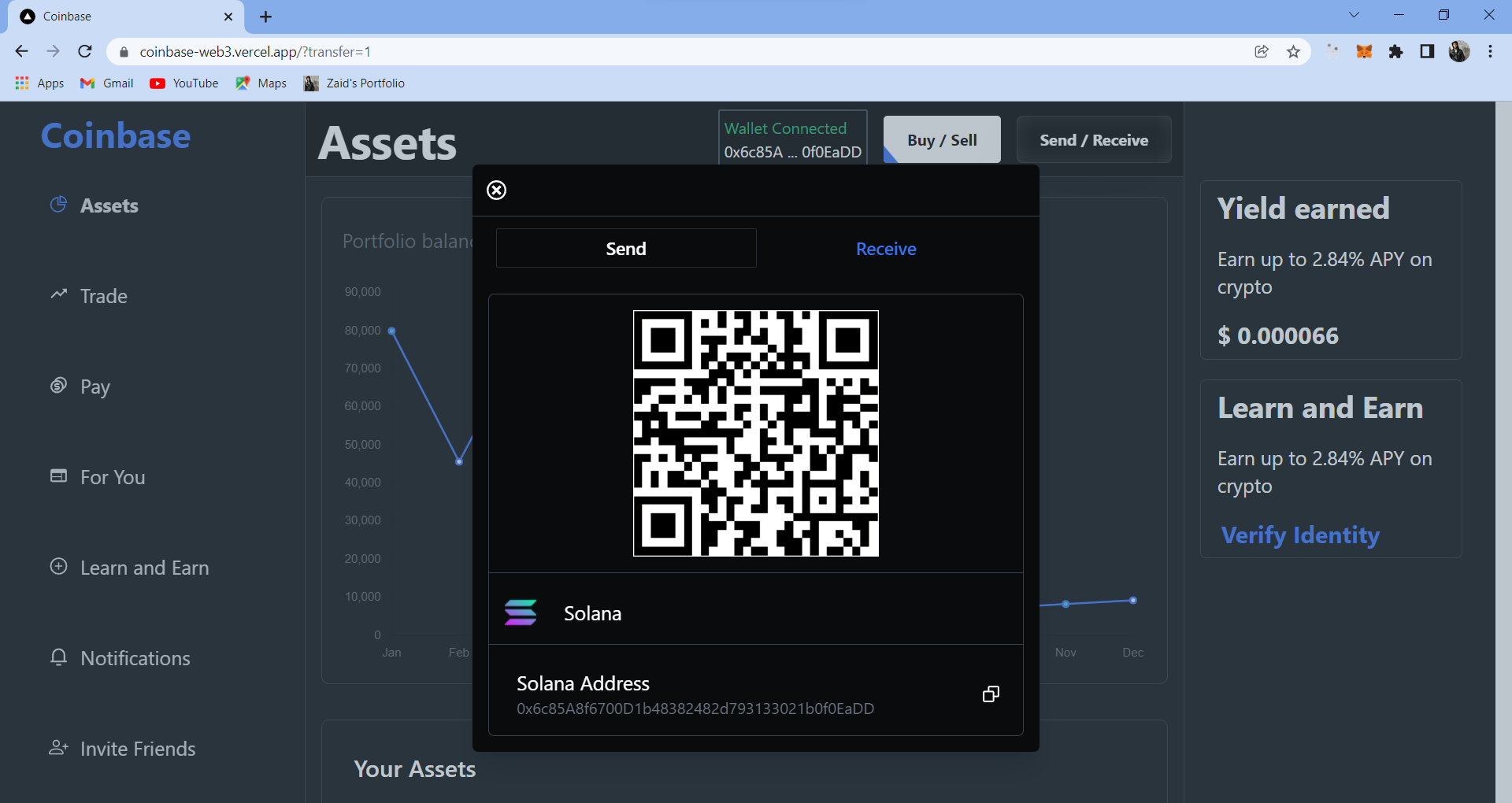1512x803 pixels.
Task: Click the Nov data point on chart
Action: 1065,604
